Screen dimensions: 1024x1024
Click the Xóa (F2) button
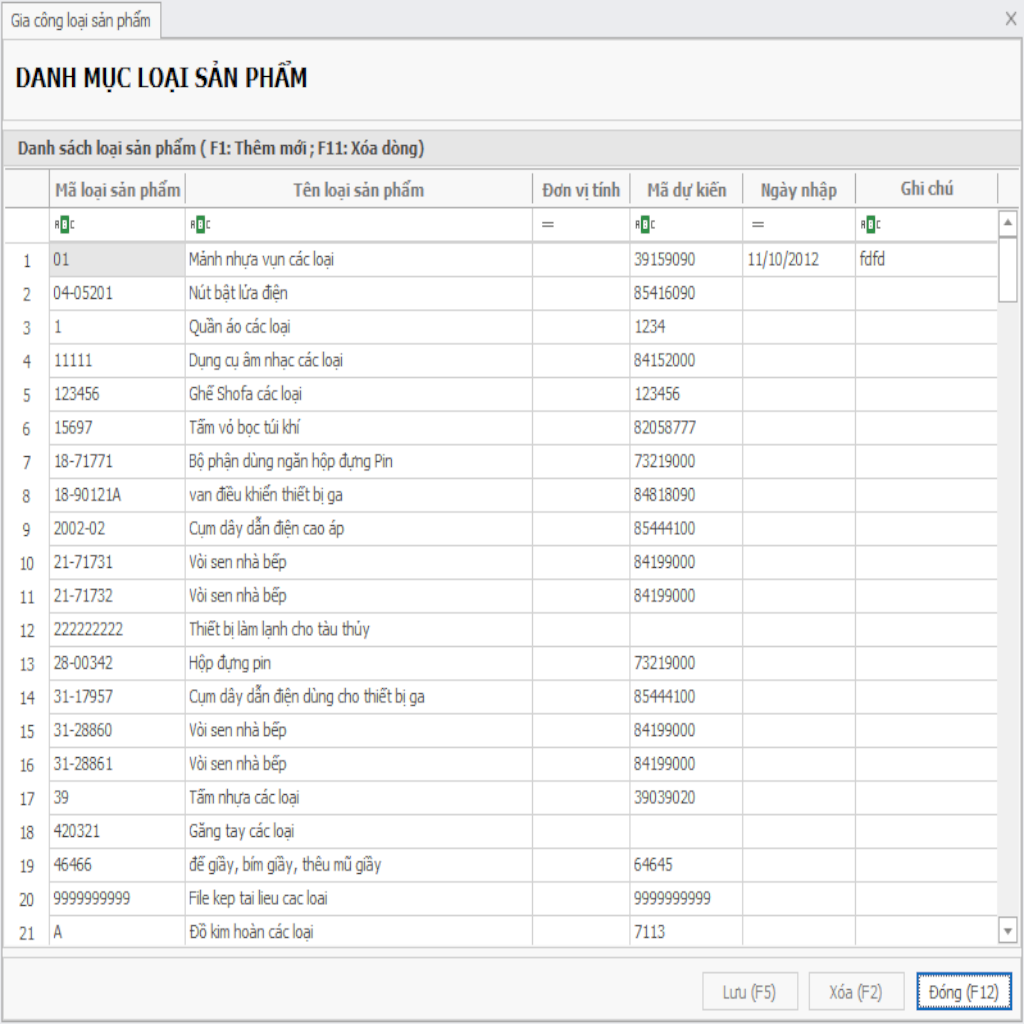(856, 992)
